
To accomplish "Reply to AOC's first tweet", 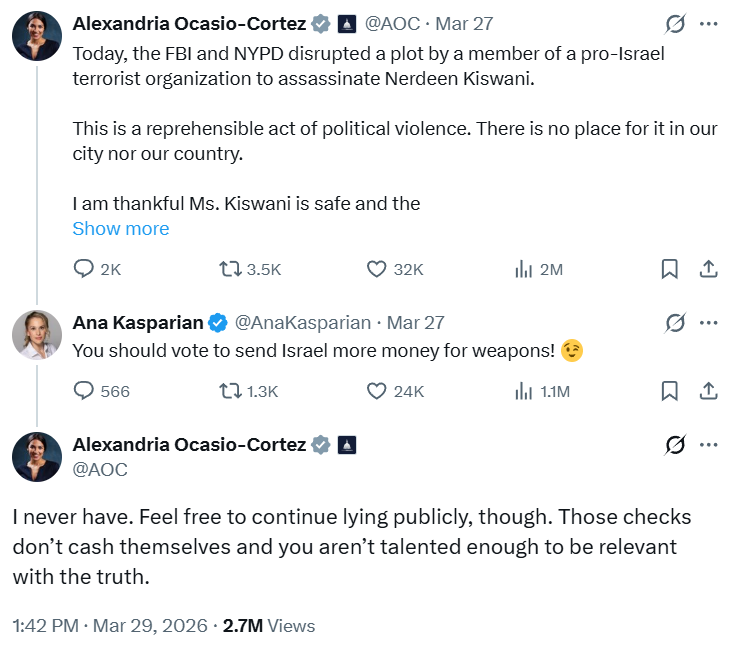I will pos(84,269).
